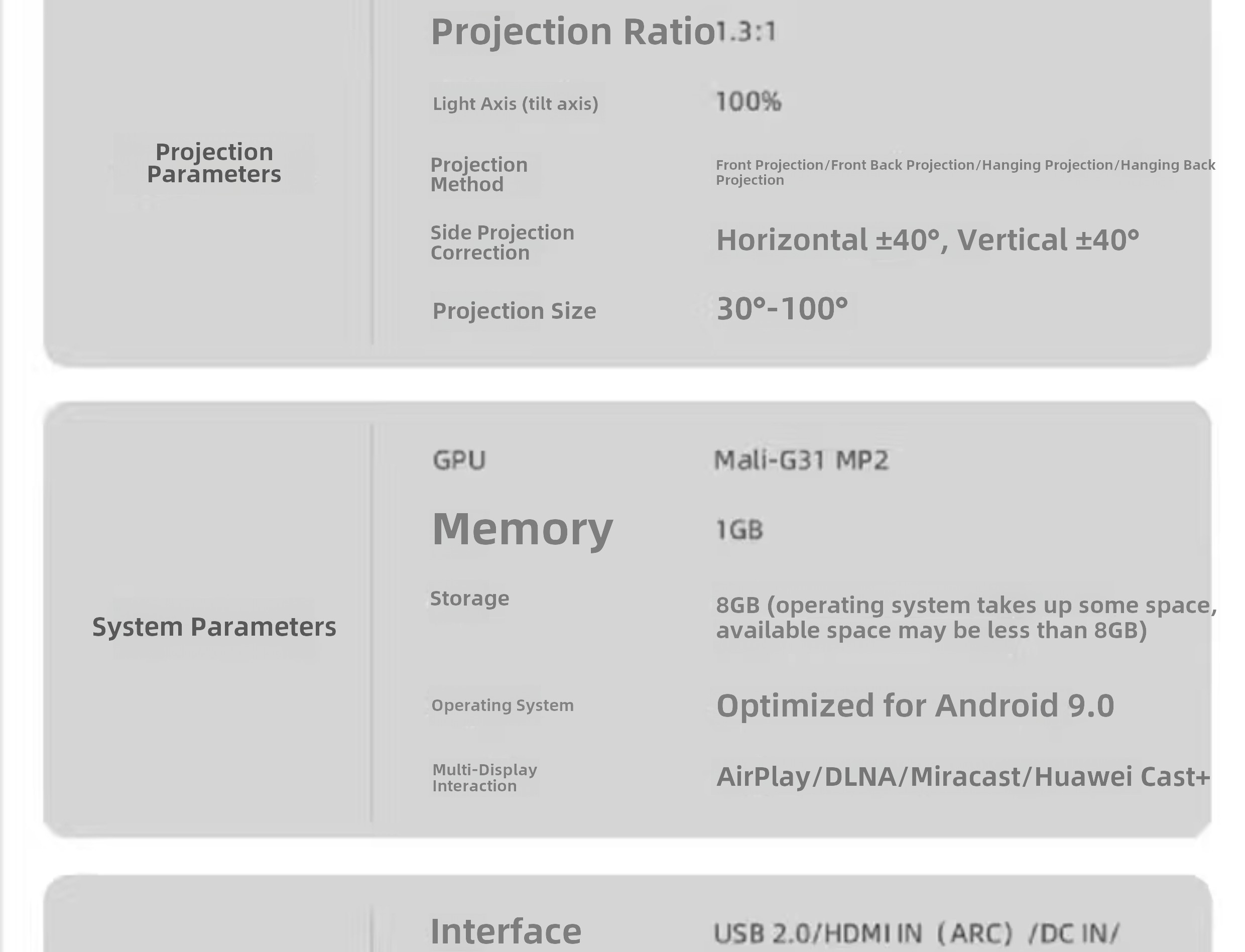Screen dimensions: 1245x952
Task: Click the Light Axis (tilt axis) label
Action: click(515, 104)
